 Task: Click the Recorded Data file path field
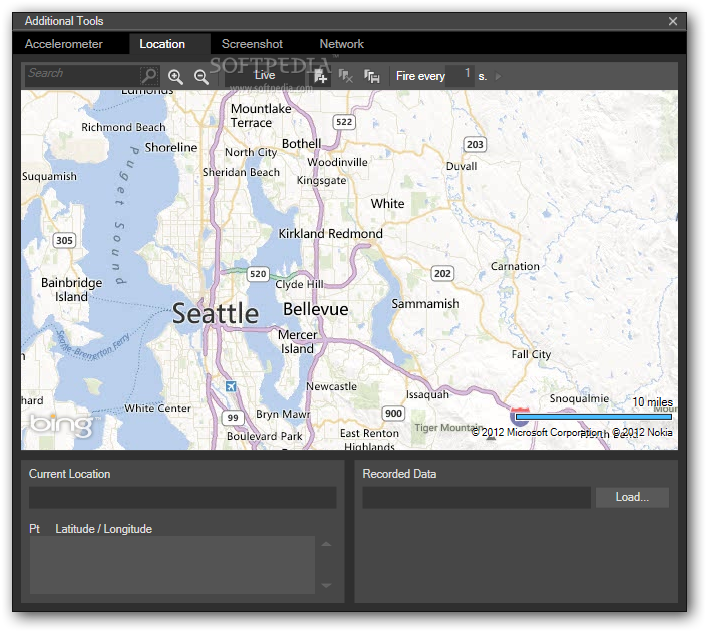coord(477,498)
